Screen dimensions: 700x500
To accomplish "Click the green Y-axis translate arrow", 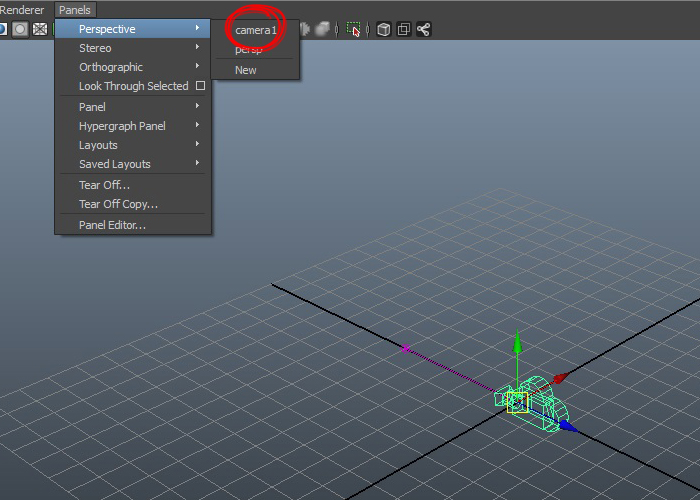I will tap(517, 344).
